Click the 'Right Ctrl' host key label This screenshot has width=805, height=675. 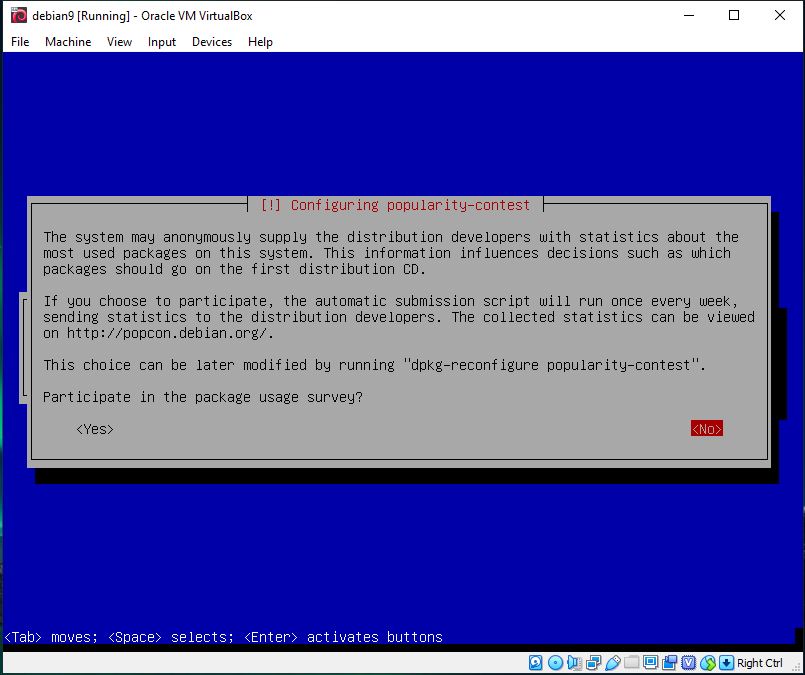pos(759,663)
